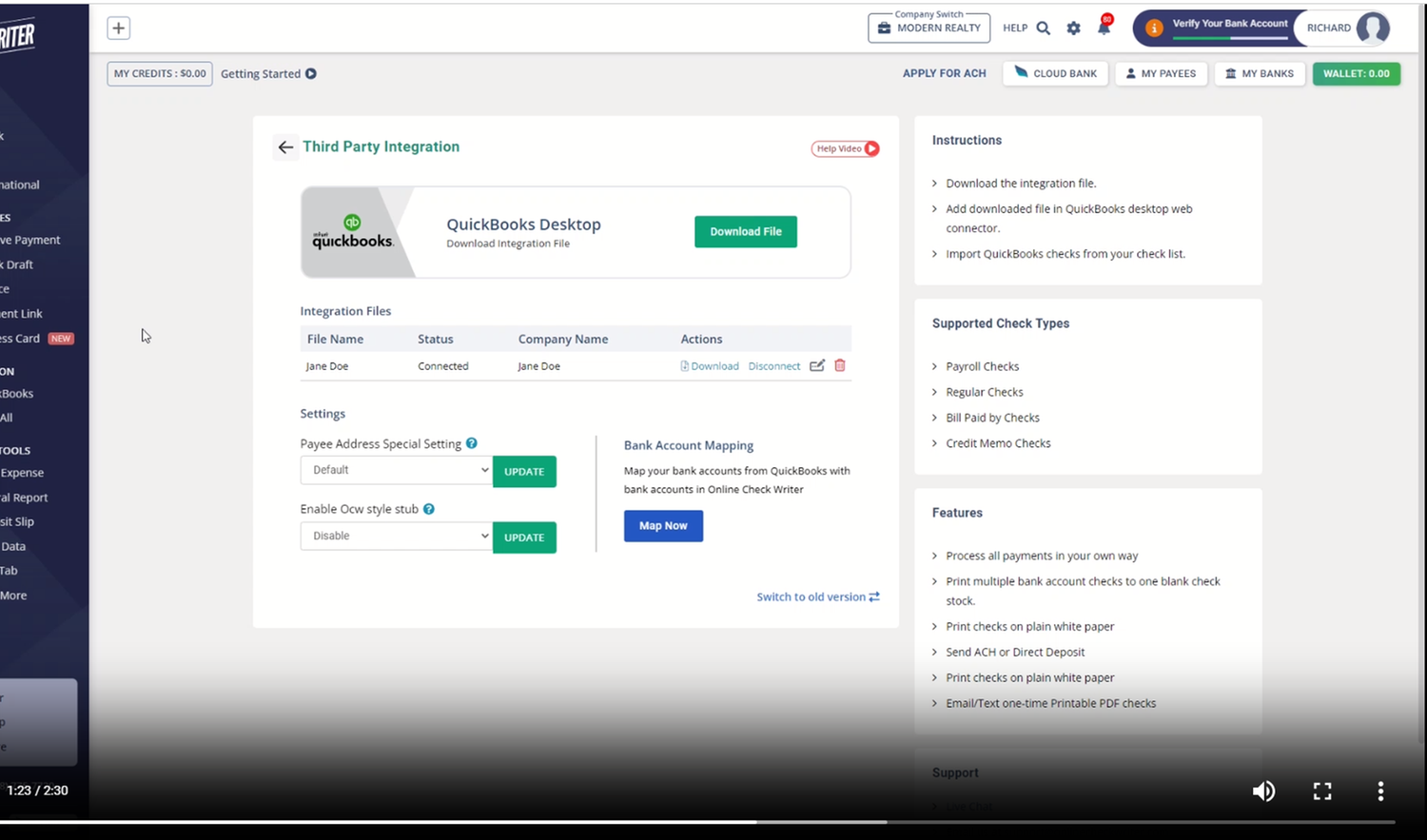Viewport: 1427px width, 840px height.
Task: Open the Payment sidebar item
Action: coord(30,241)
